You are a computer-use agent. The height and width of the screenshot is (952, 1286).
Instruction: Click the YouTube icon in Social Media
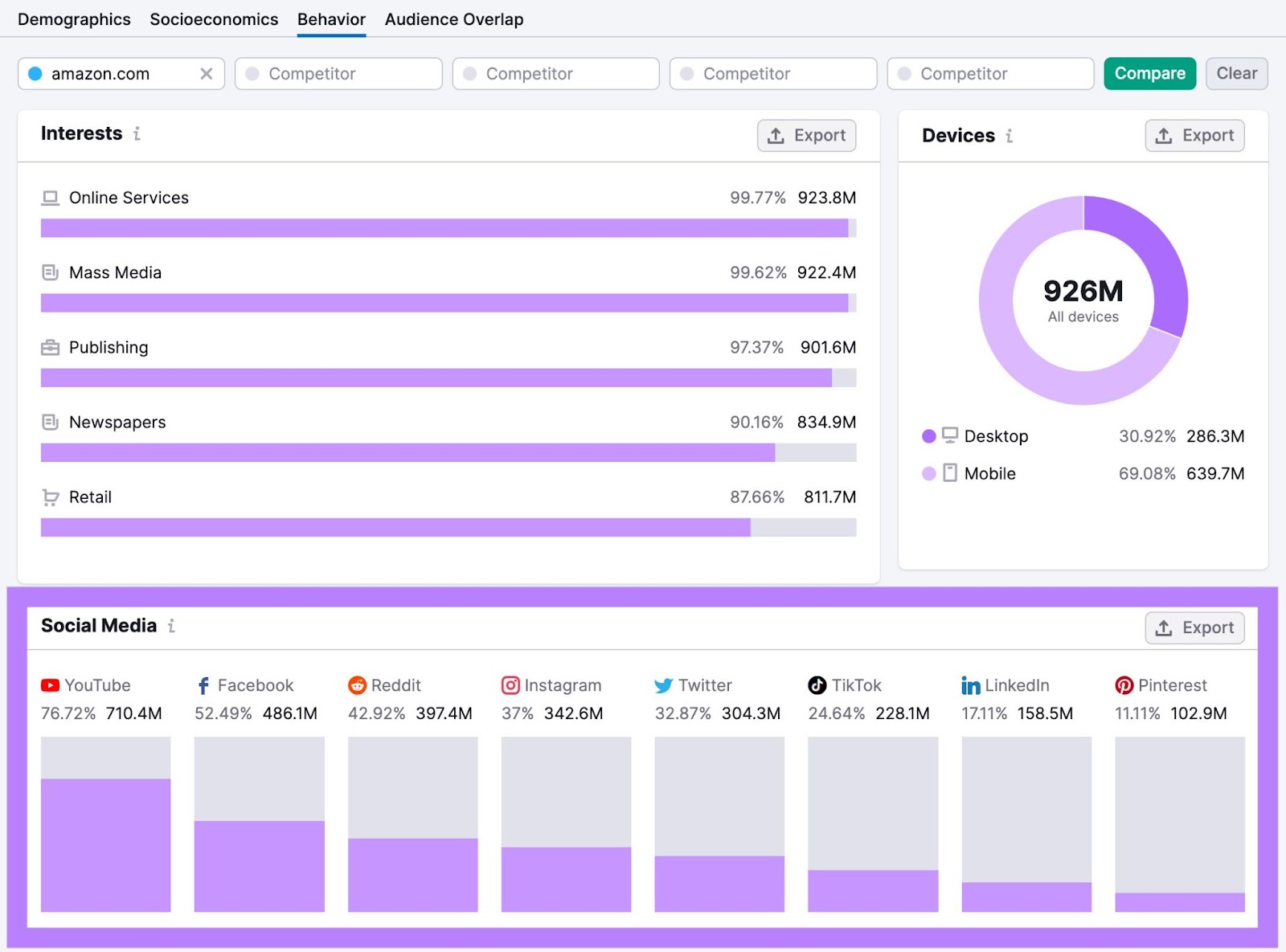[x=50, y=685]
